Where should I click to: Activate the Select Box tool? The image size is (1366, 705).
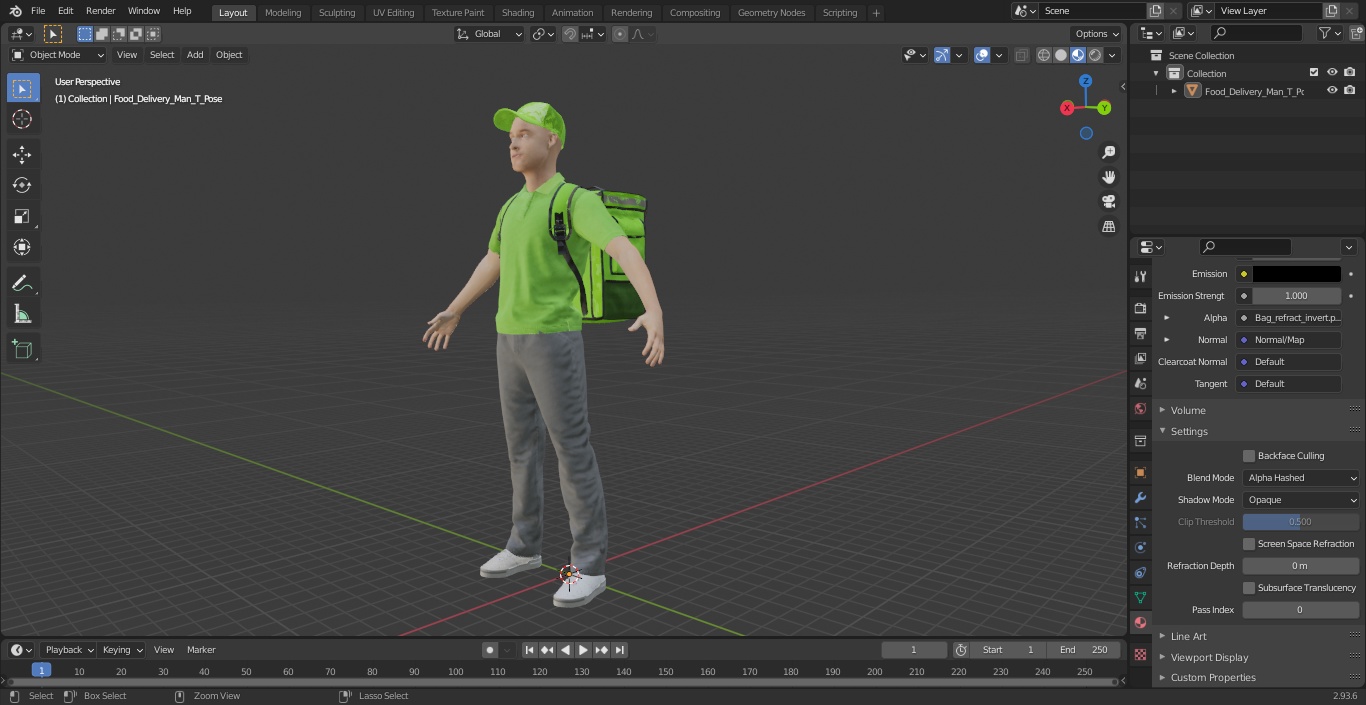pyautogui.click(x=22, y=88)
